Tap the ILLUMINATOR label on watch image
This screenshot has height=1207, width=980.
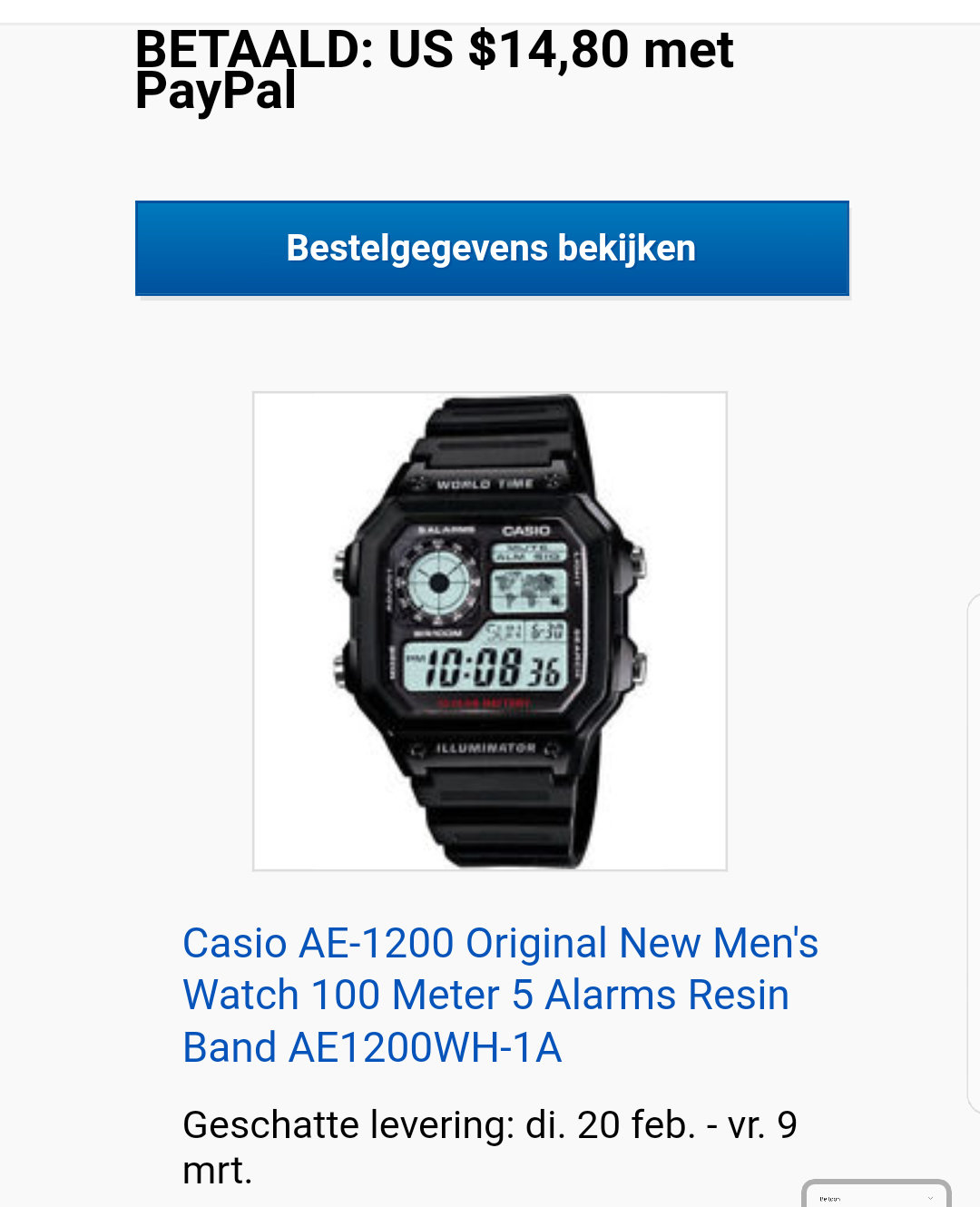[485, 749]
